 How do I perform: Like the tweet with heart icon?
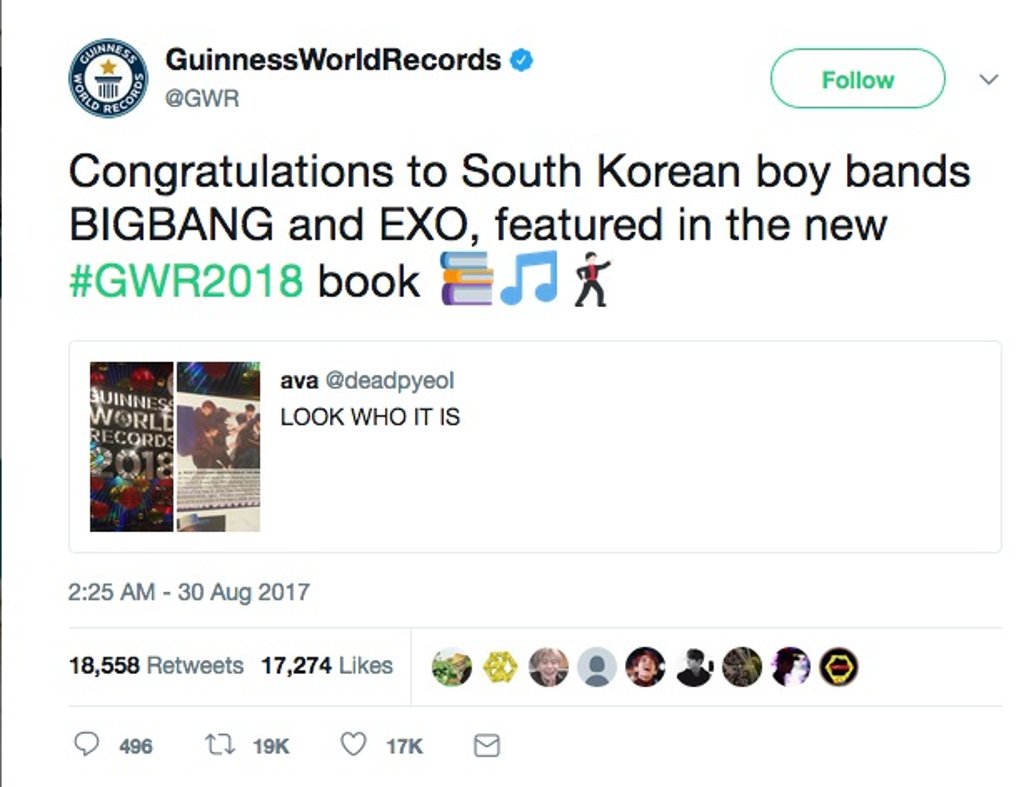[353, 745]
